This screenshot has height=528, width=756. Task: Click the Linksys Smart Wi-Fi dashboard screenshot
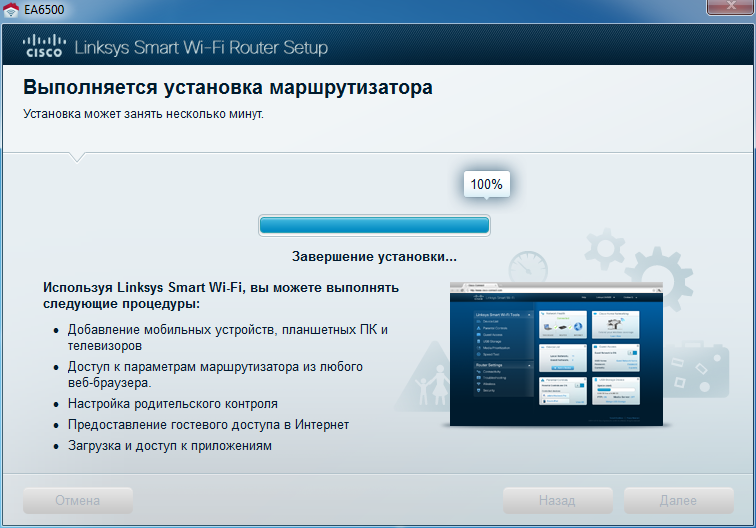point(556,354)
